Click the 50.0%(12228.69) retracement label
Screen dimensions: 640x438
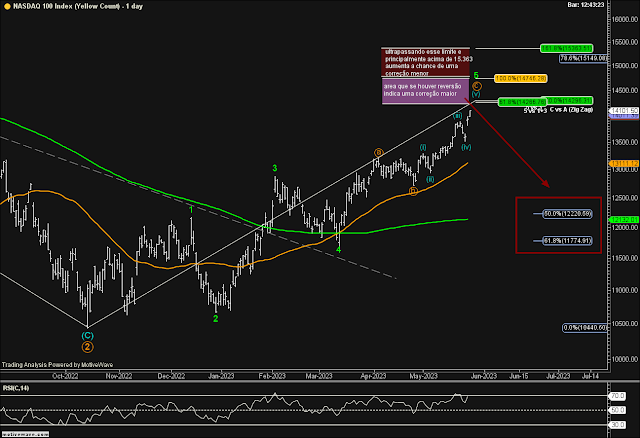[x=567, y=213]
